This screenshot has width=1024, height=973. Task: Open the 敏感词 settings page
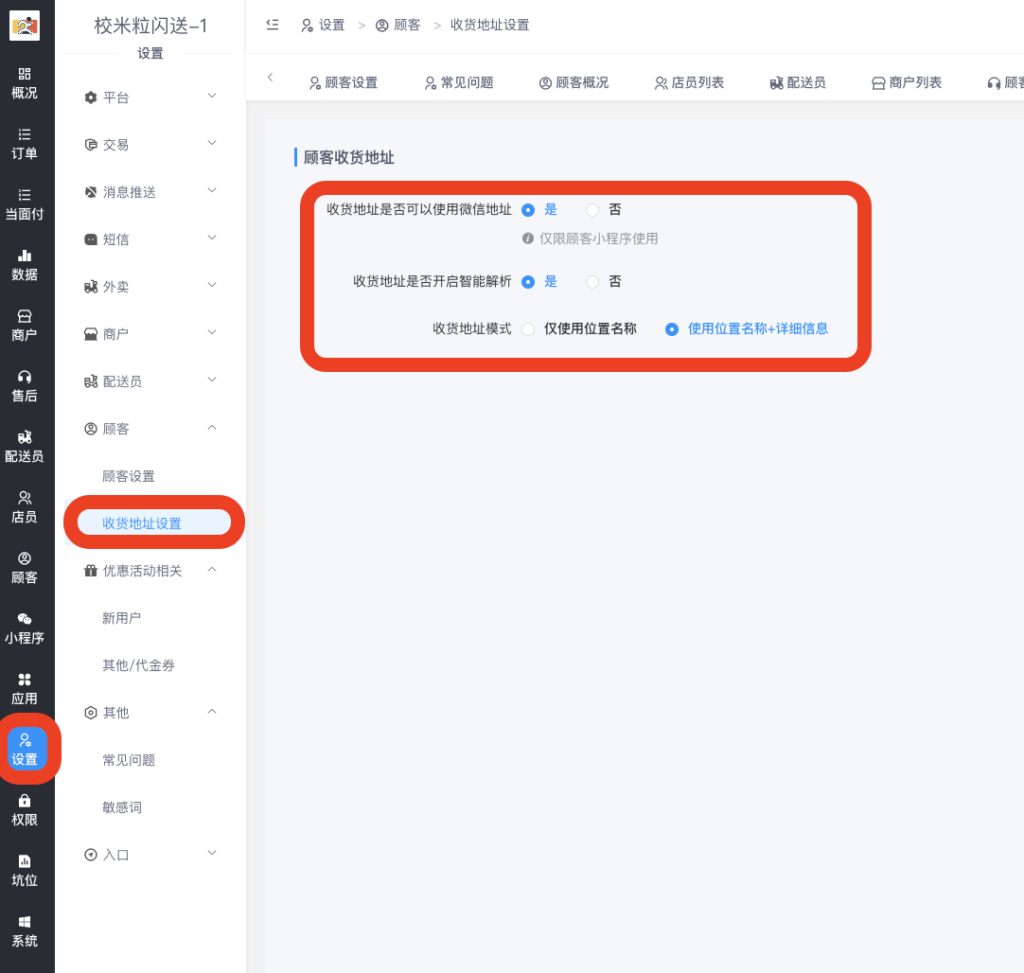121,807
